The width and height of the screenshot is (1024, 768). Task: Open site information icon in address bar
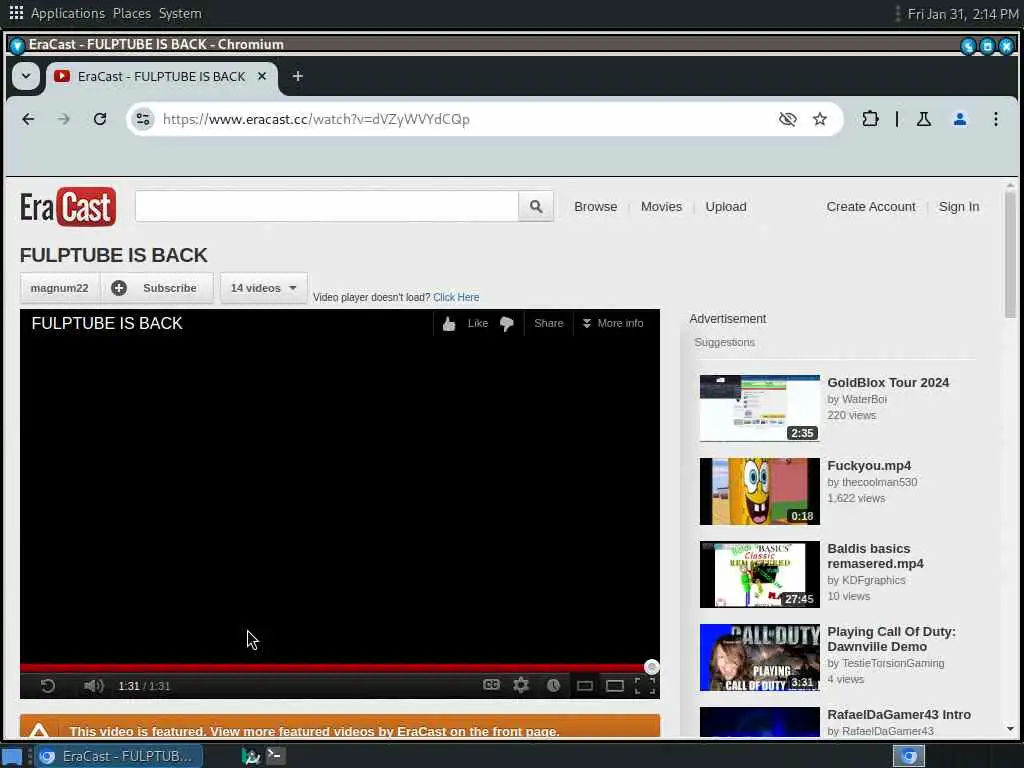(x=143, y=119)
